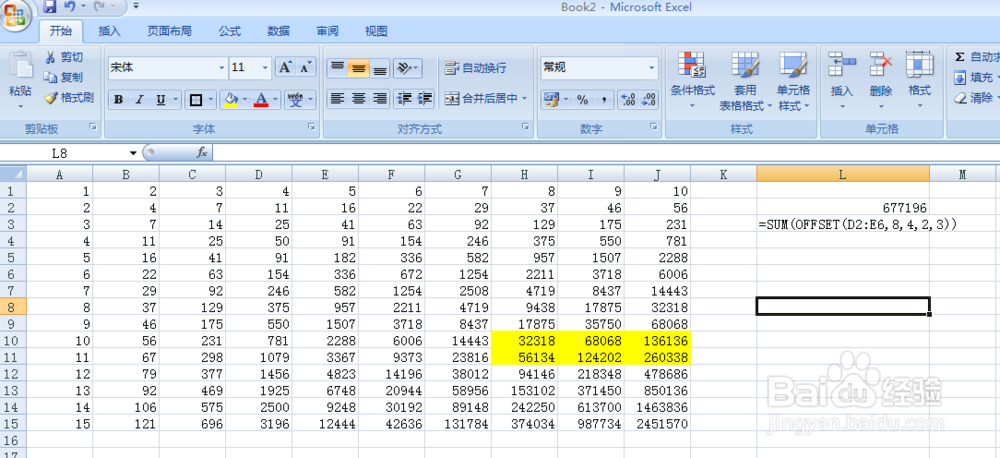This screenshot has height=458, width=1000.
Task: Open the undo history dropdown arrow
Action: click(84, 7)
